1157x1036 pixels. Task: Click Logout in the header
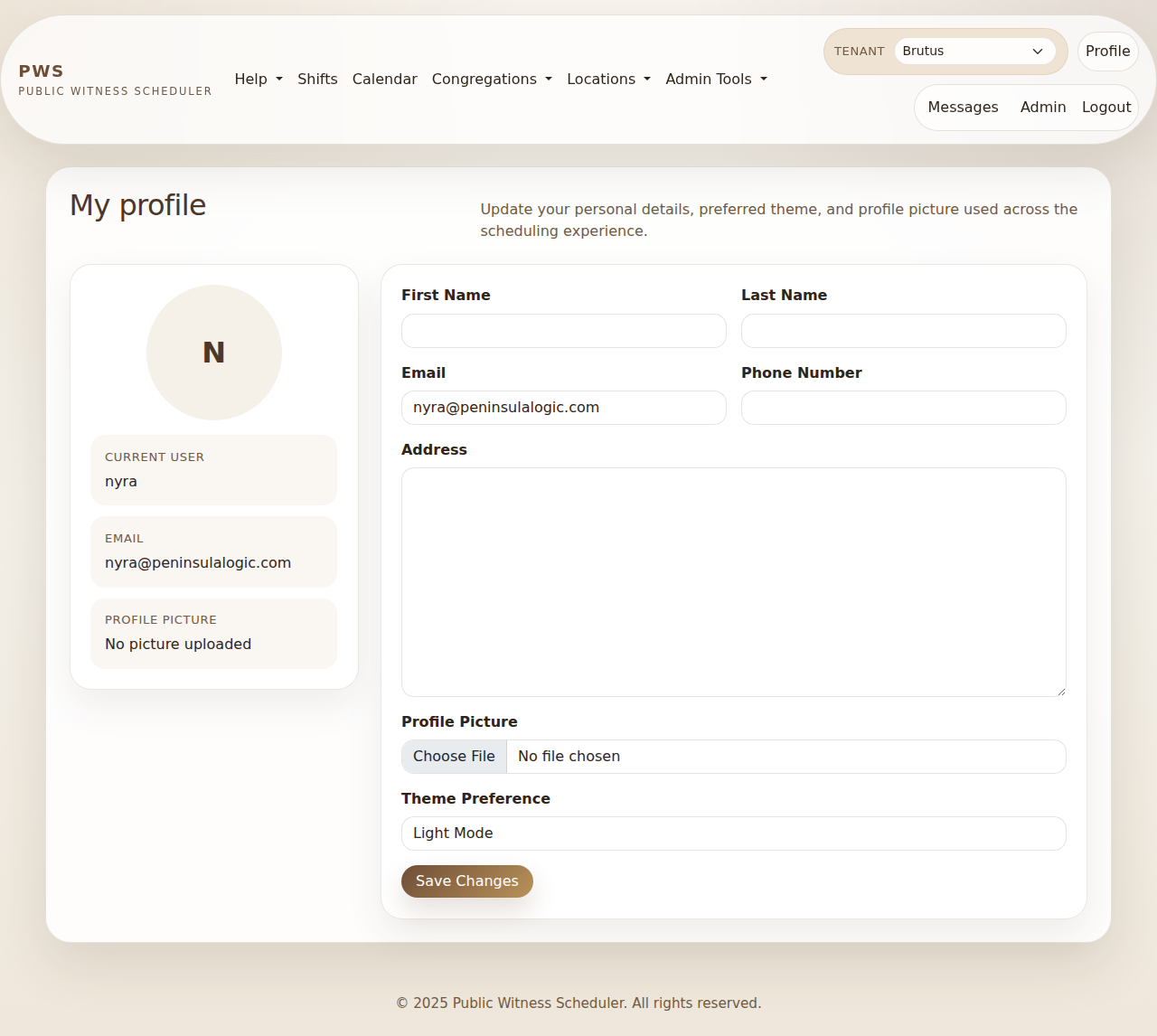pyautogui.click(x=1105, y=107)
